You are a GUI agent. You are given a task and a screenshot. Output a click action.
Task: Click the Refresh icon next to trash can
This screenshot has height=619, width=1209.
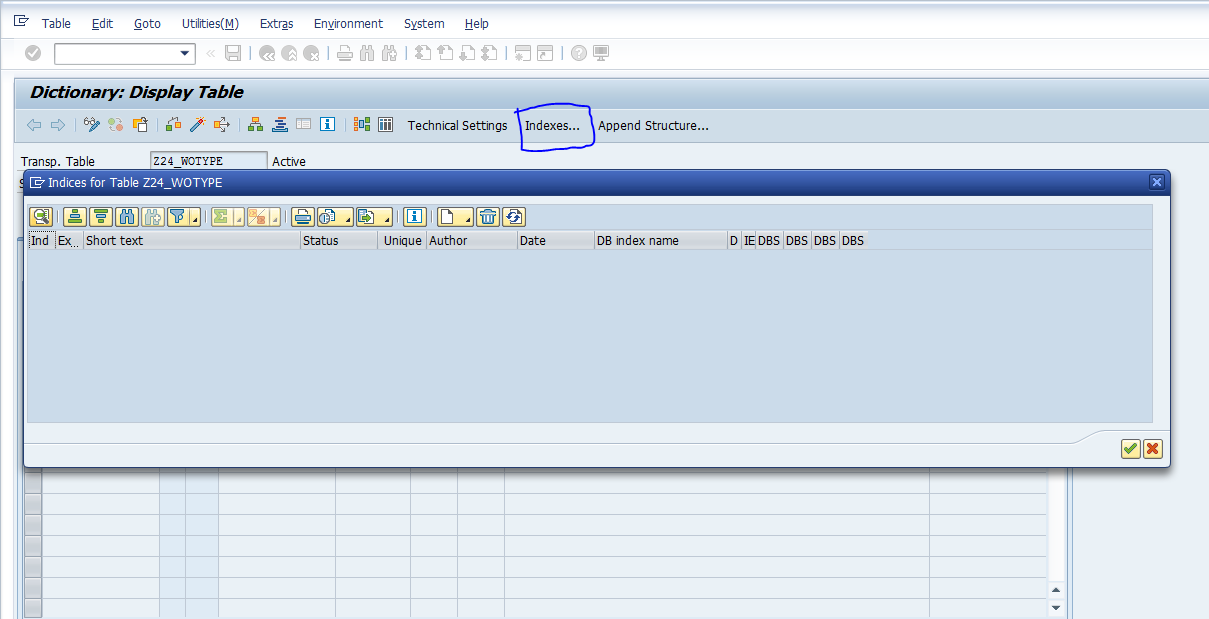514,217
